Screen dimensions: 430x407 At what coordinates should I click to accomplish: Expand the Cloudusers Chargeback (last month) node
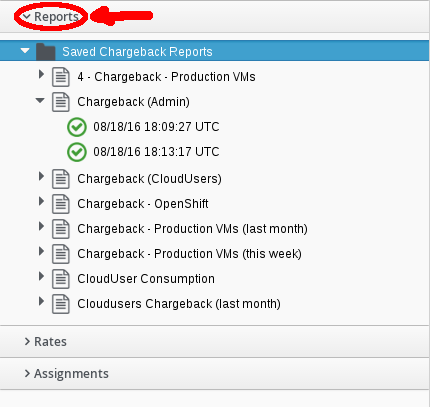41,301
